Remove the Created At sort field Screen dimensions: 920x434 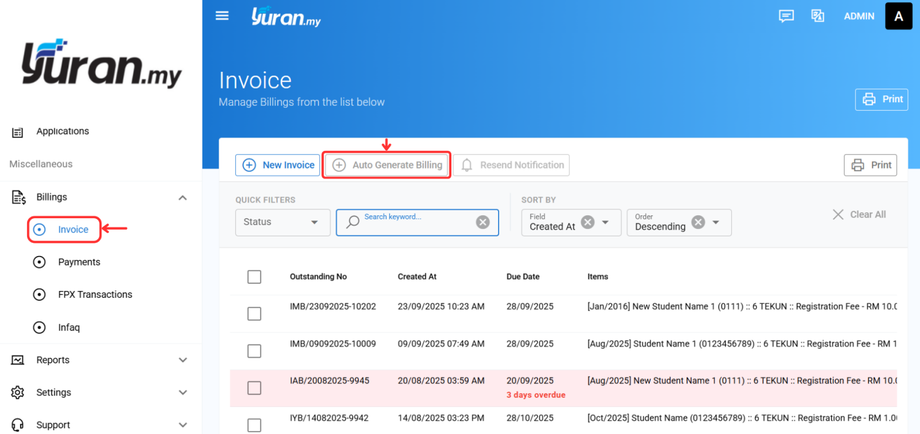click(588, 222)
